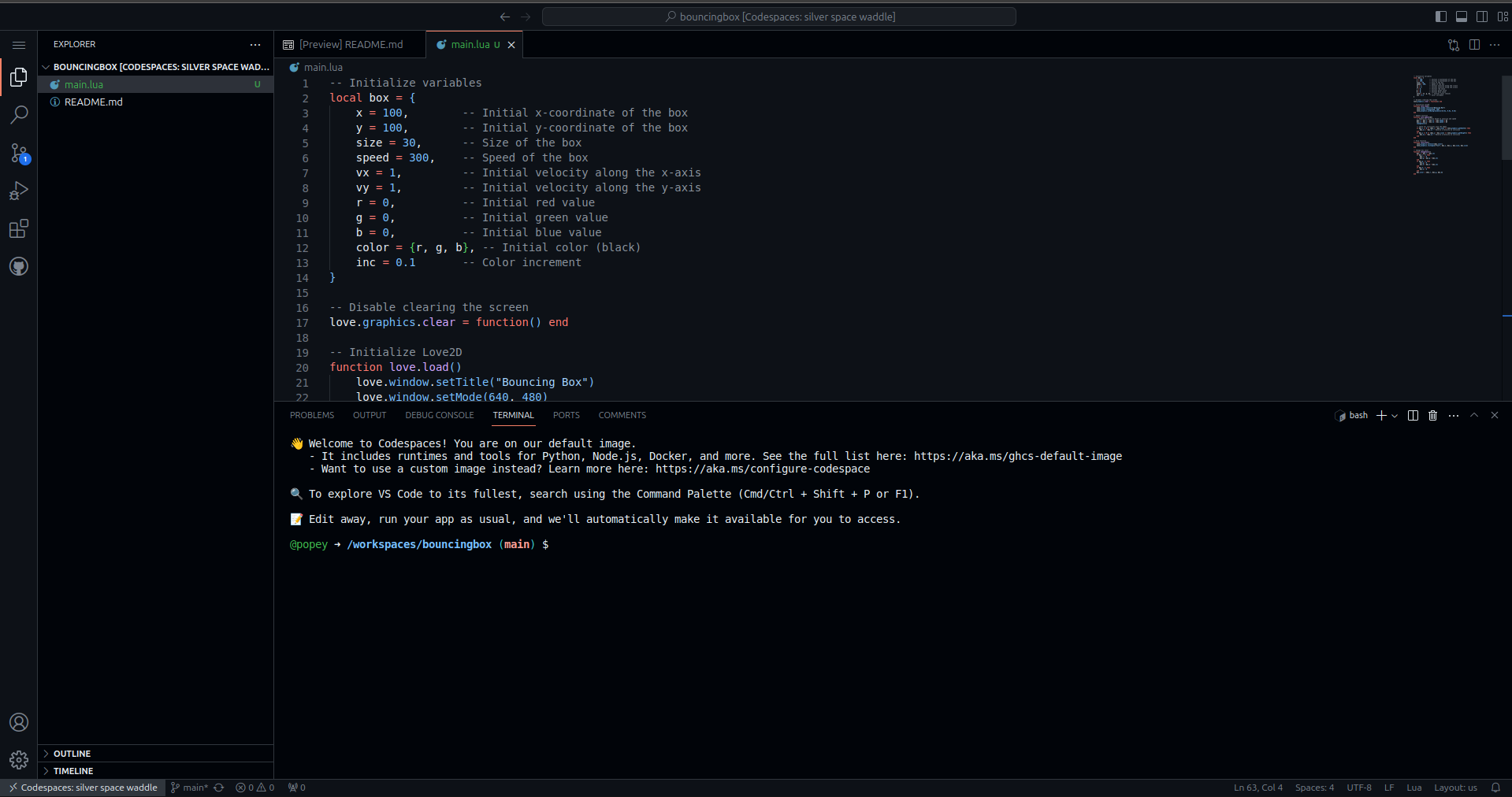1512x797 pixels.
Task: Open the Explorer view in activity bar
Action: coord(19,77)
